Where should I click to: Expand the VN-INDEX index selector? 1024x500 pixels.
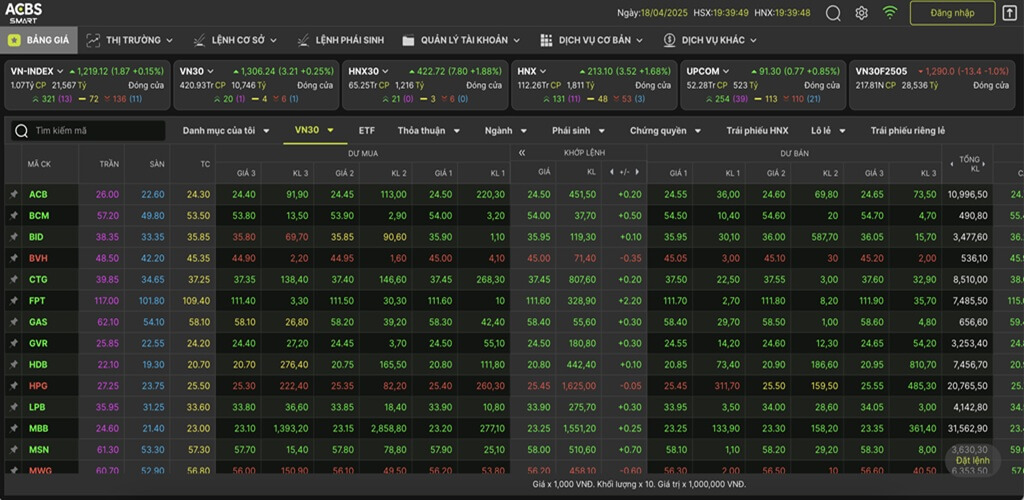click(x=60, y=71)
